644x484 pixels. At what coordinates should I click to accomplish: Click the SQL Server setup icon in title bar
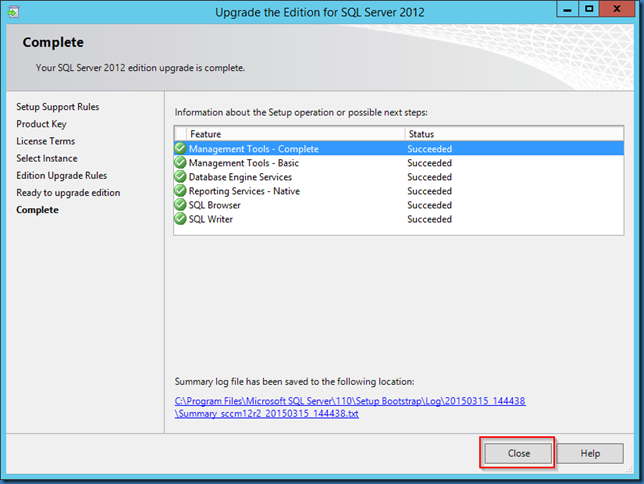click(x=13, y=12)
